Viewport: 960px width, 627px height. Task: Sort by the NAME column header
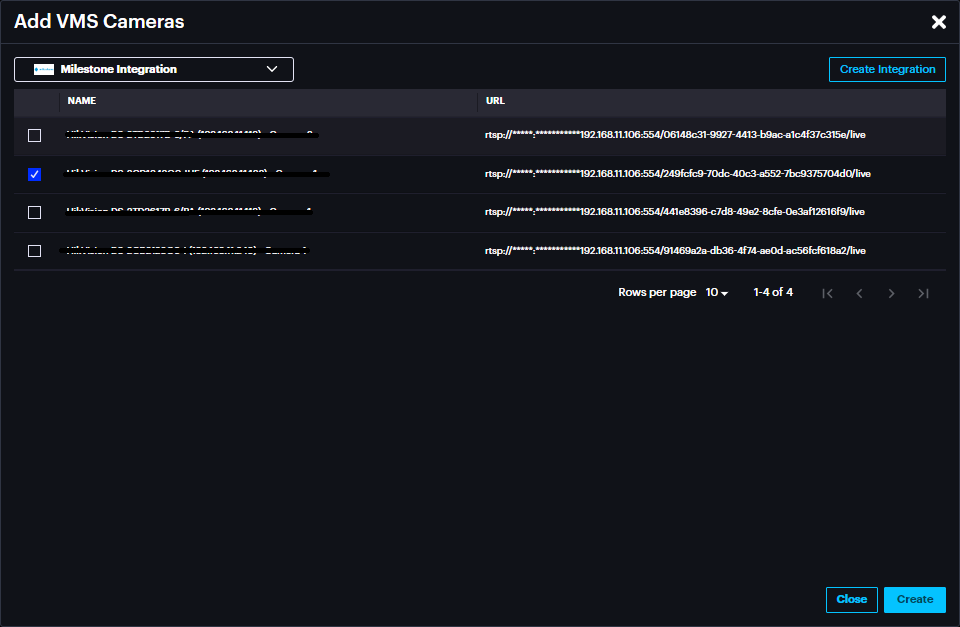pos(82,101)
